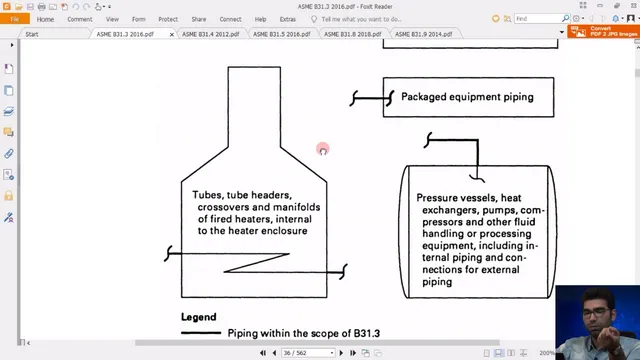Show the layers panel from sidebar

point(9,111)
